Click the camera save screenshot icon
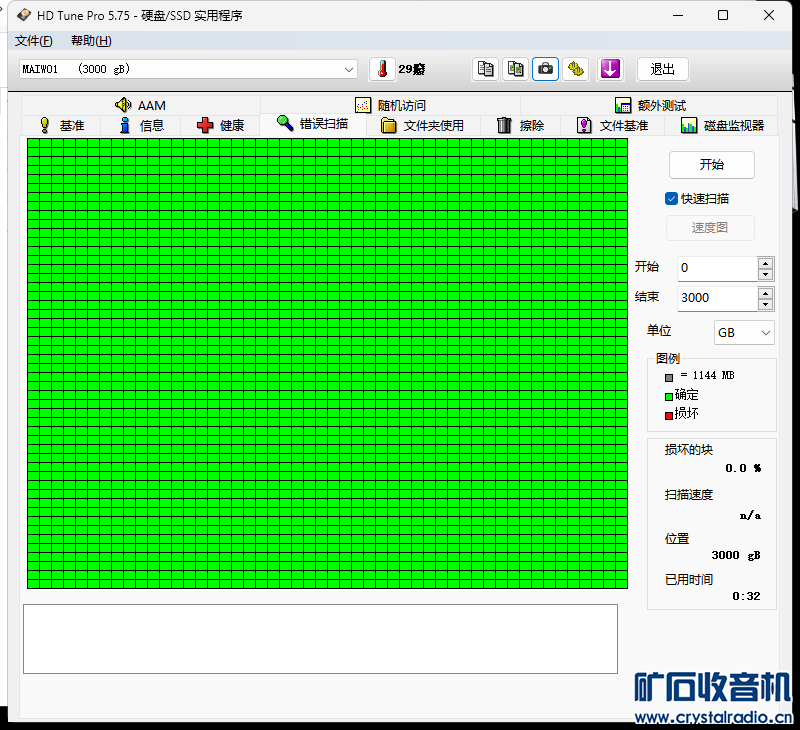The width and height of the screenshot is (800, 730). point(545,69)
